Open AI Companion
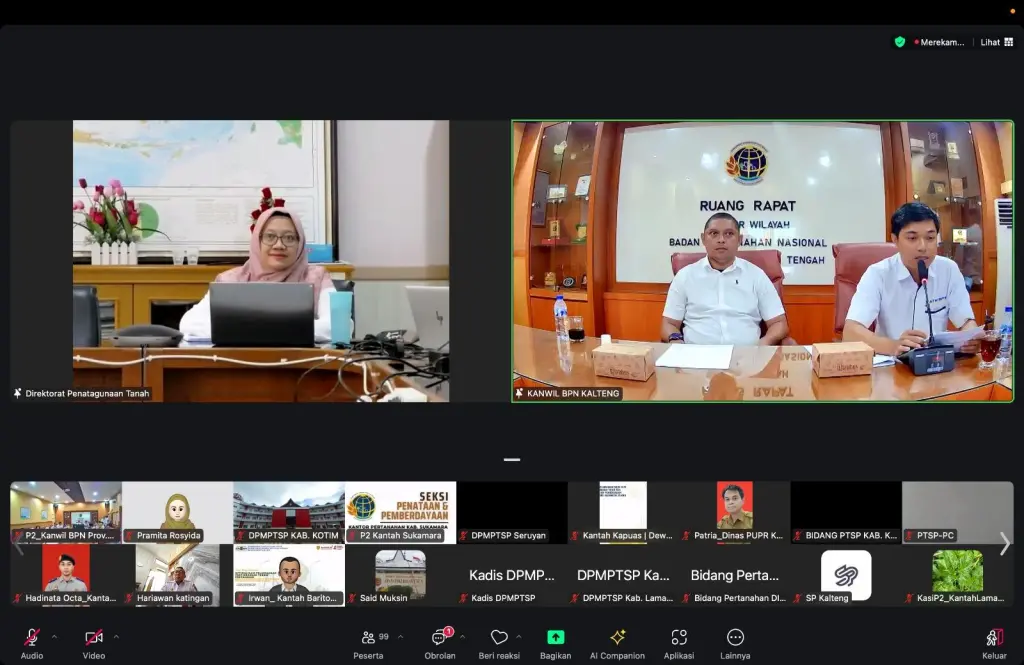The height and width of the screenshot is (665, 1024). coord(617,642)
